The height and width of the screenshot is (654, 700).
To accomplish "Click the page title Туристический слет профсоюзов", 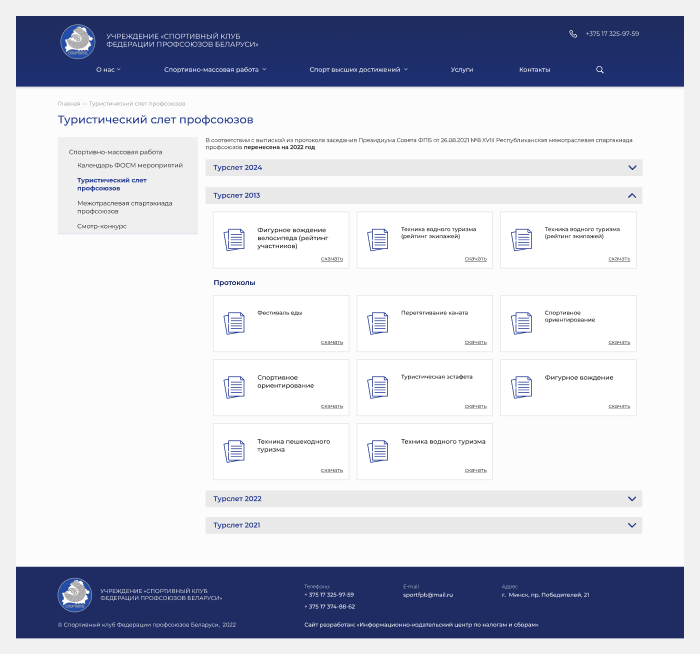I will tap(155, 120).
